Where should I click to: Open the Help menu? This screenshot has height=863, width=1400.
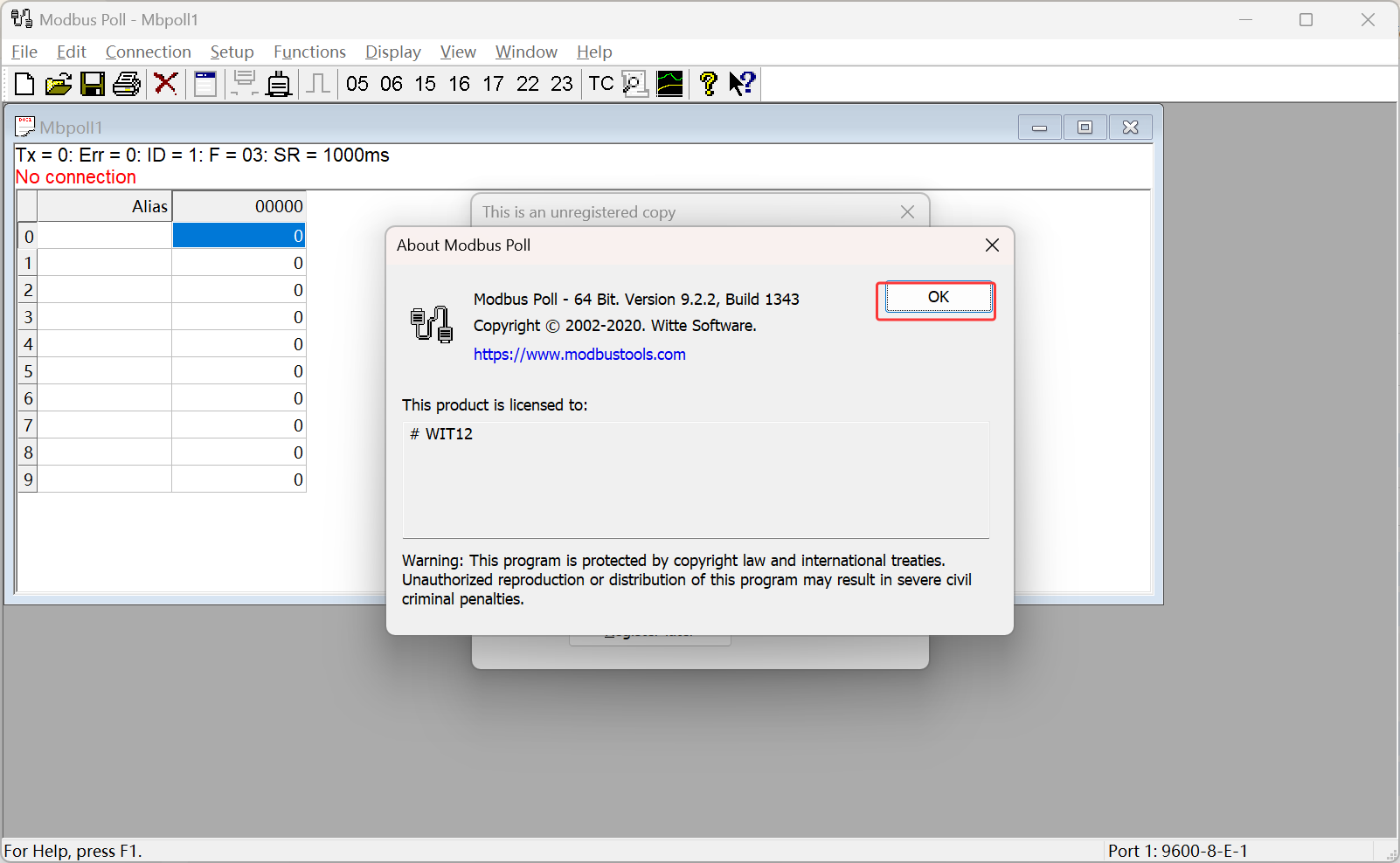coord(595,52)
